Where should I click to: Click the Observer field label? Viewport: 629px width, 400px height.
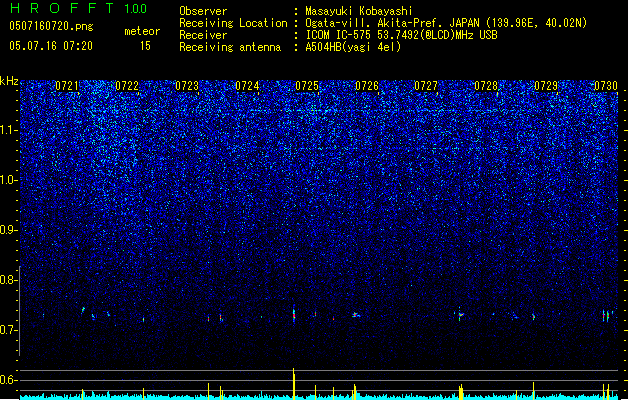[203, 11]
